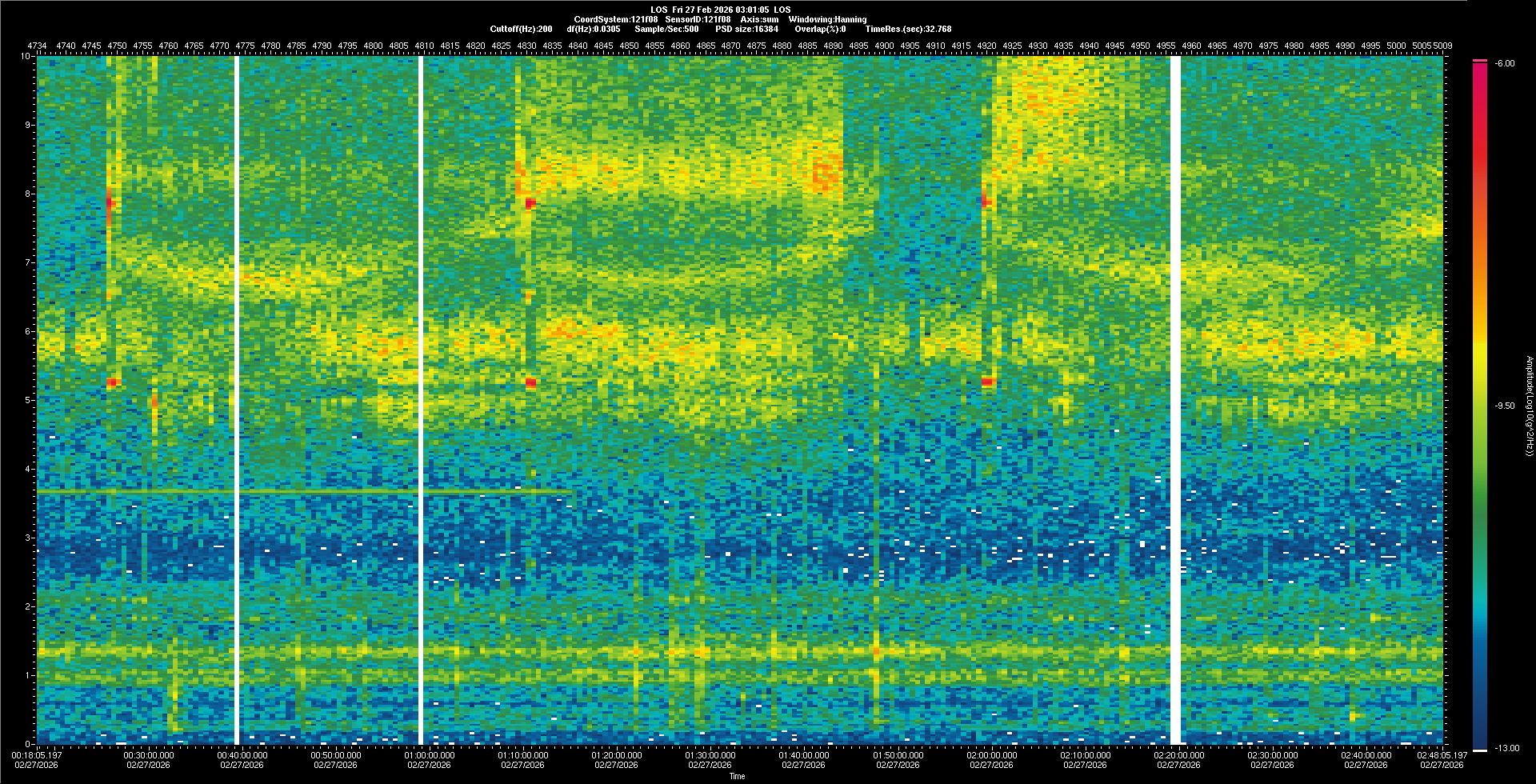Click the "9" frequency label on left axis

(29, 125)
